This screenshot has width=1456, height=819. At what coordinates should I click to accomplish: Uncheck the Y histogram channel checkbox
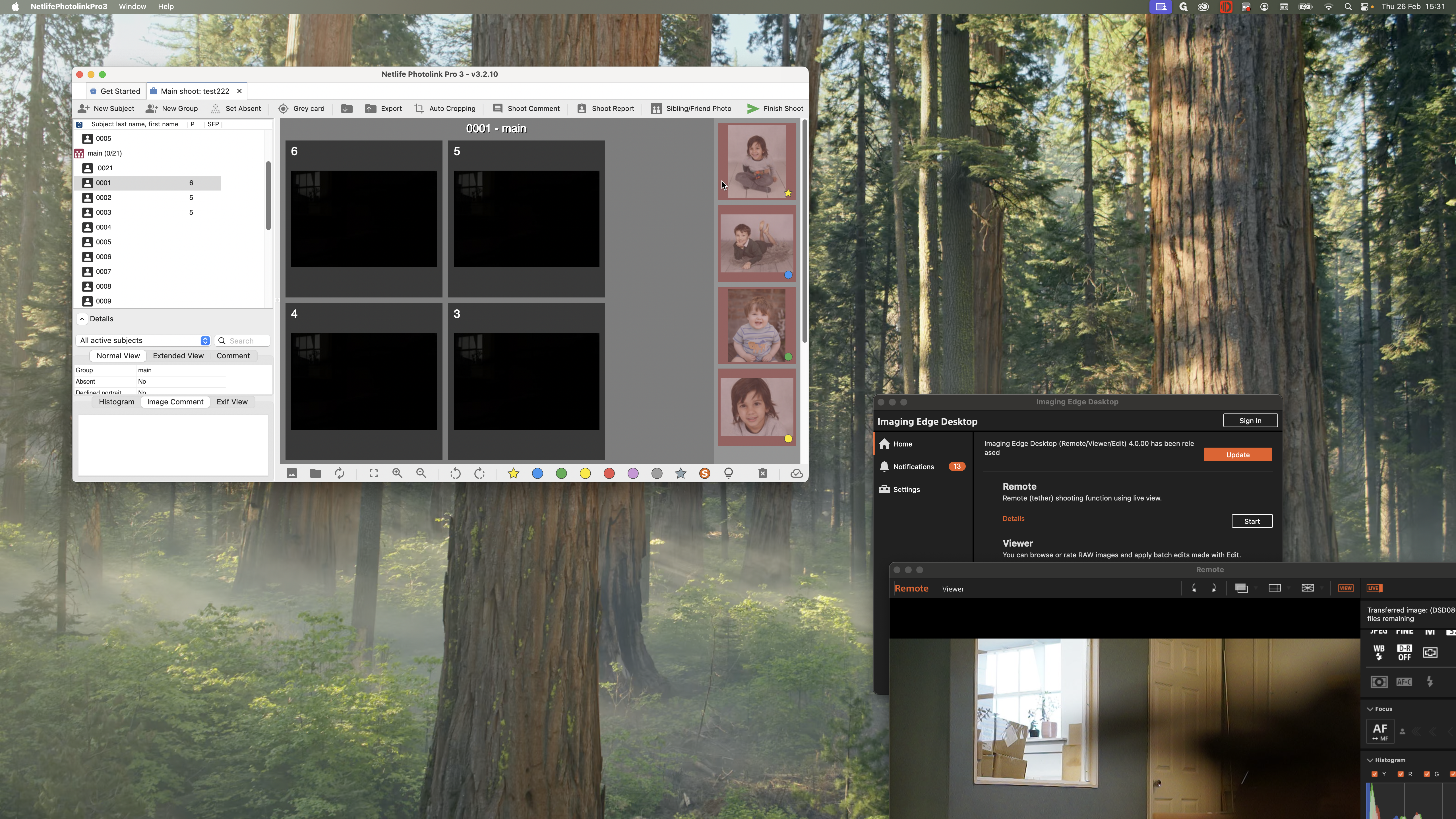coord(1375,774)
